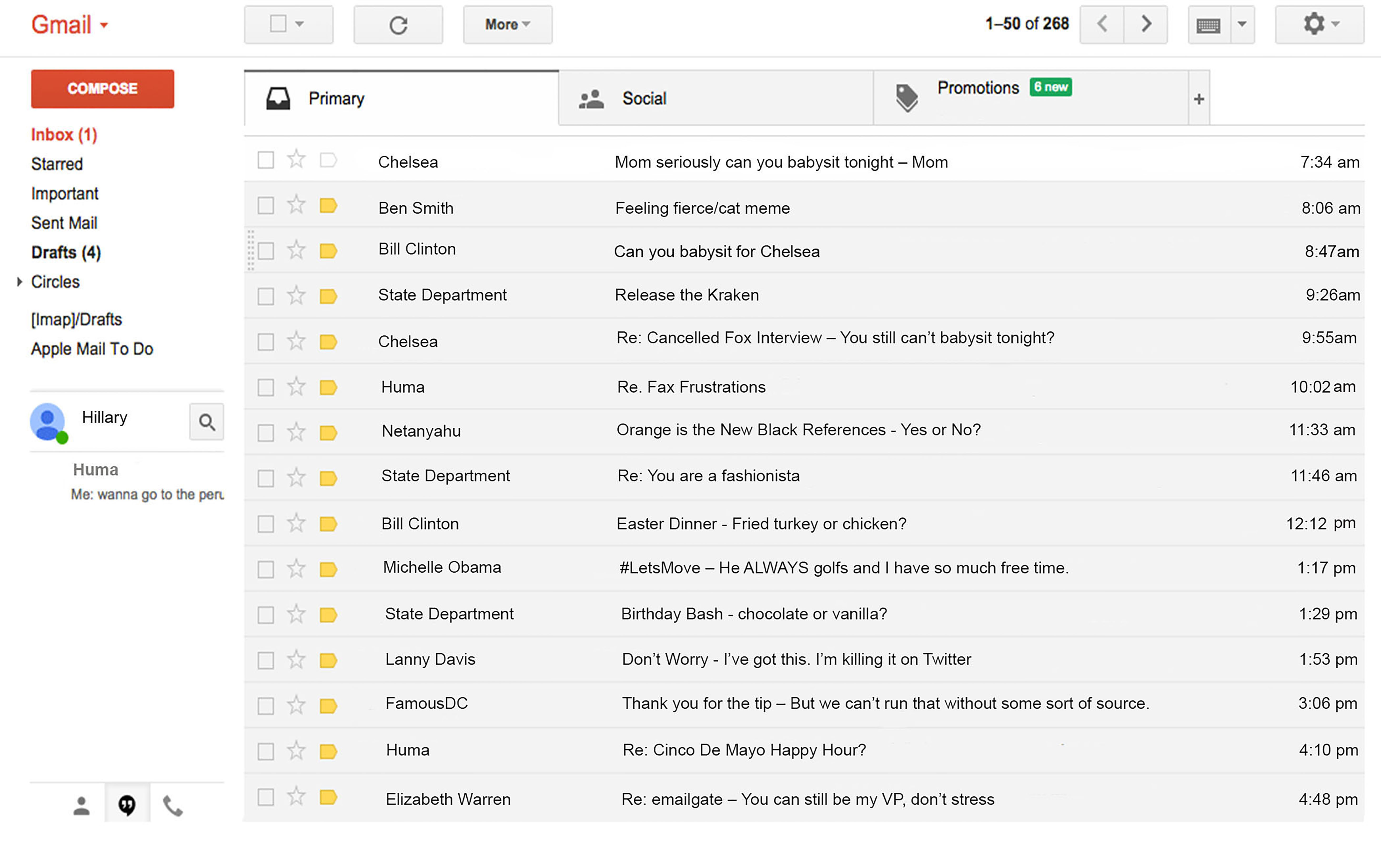
Task: Select the Bill Clinton babysit email checkbox
Action: (265, 251)
